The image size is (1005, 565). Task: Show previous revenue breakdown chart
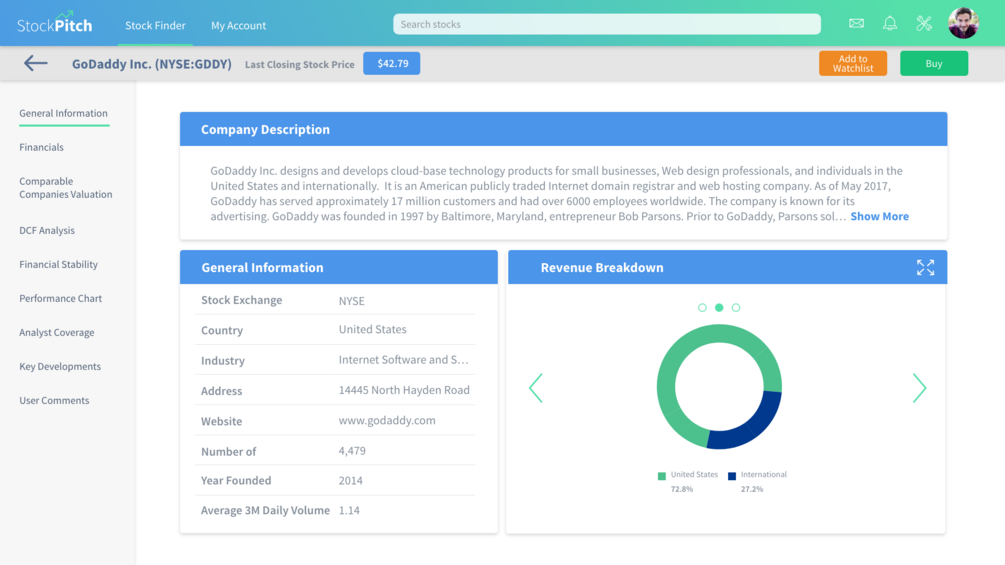pos(536,388)
